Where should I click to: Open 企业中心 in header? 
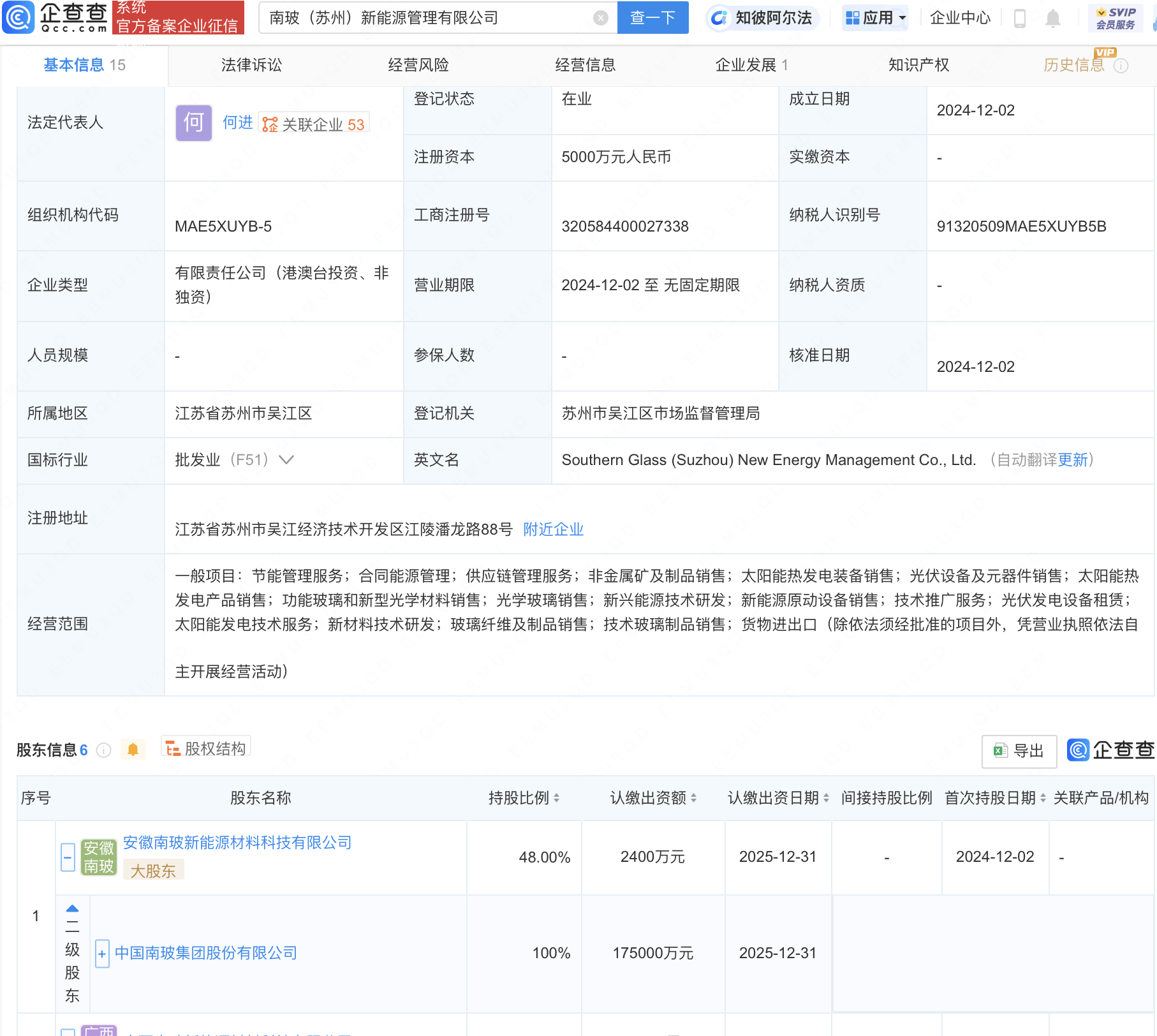(960, 18)
